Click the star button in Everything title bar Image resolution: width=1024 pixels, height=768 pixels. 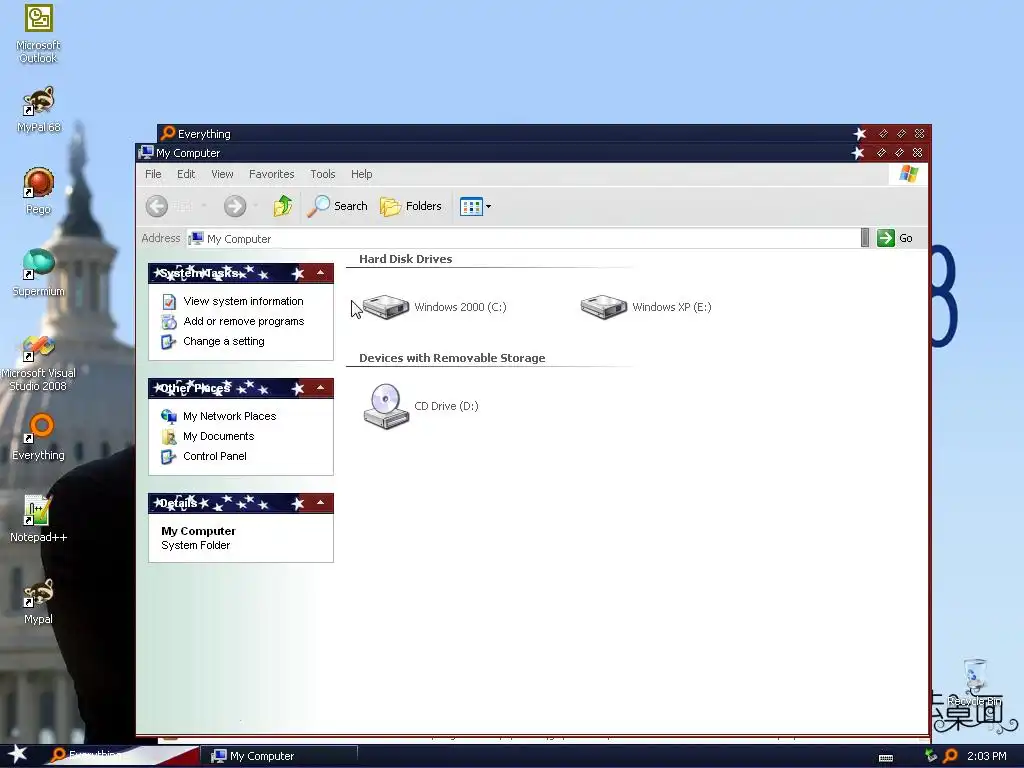point(859,134)
